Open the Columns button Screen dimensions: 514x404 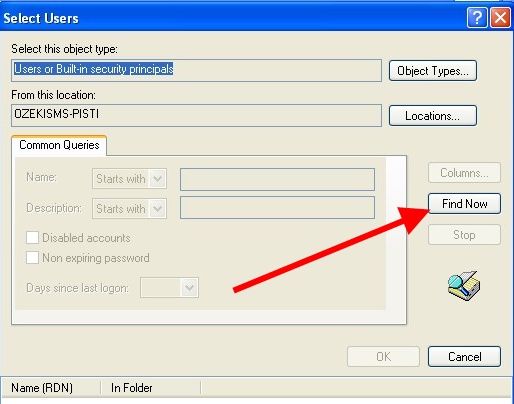(464, 173)
